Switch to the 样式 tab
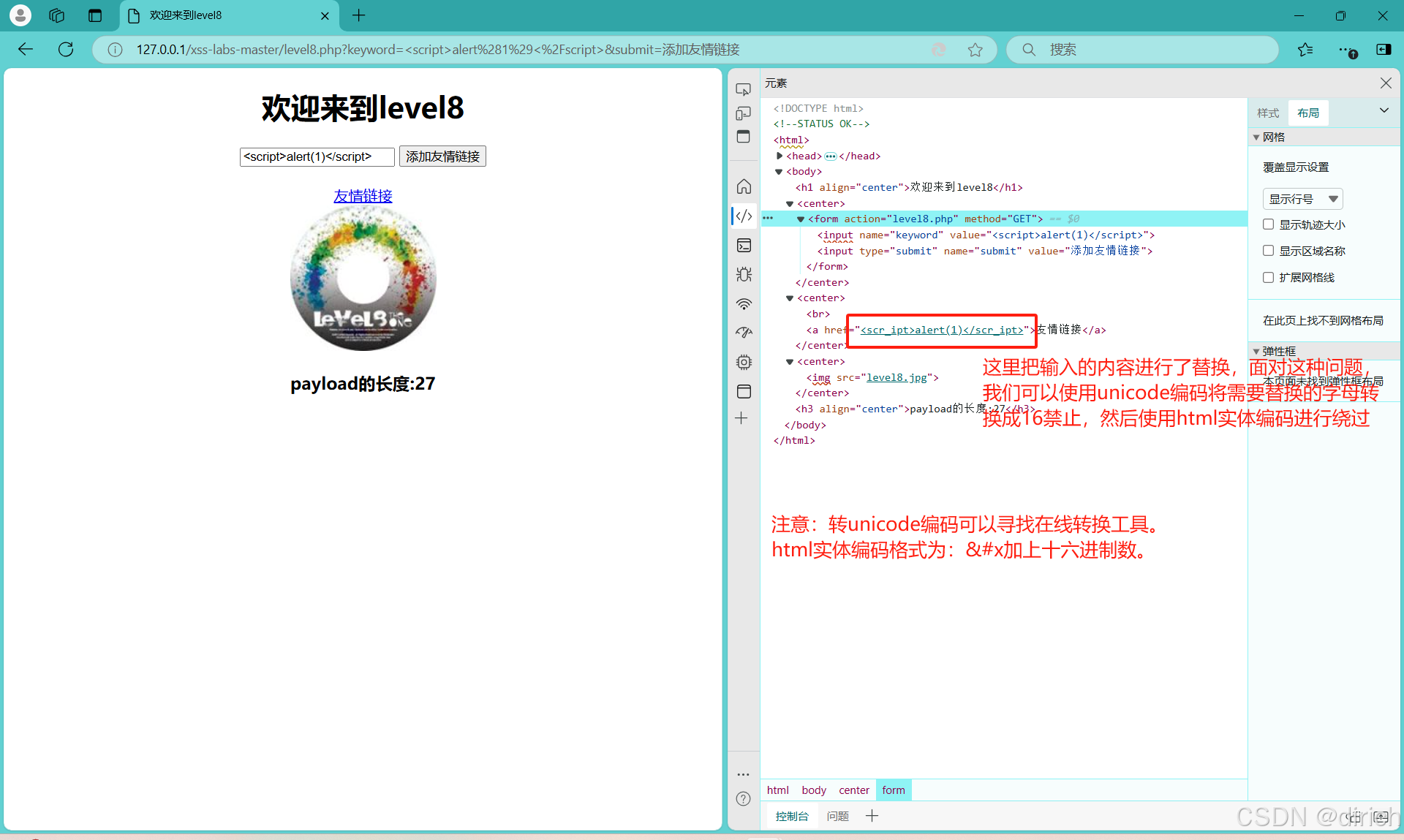Image resolution: width=1404 pixels, height=840 pixels. pos(1268,113)
